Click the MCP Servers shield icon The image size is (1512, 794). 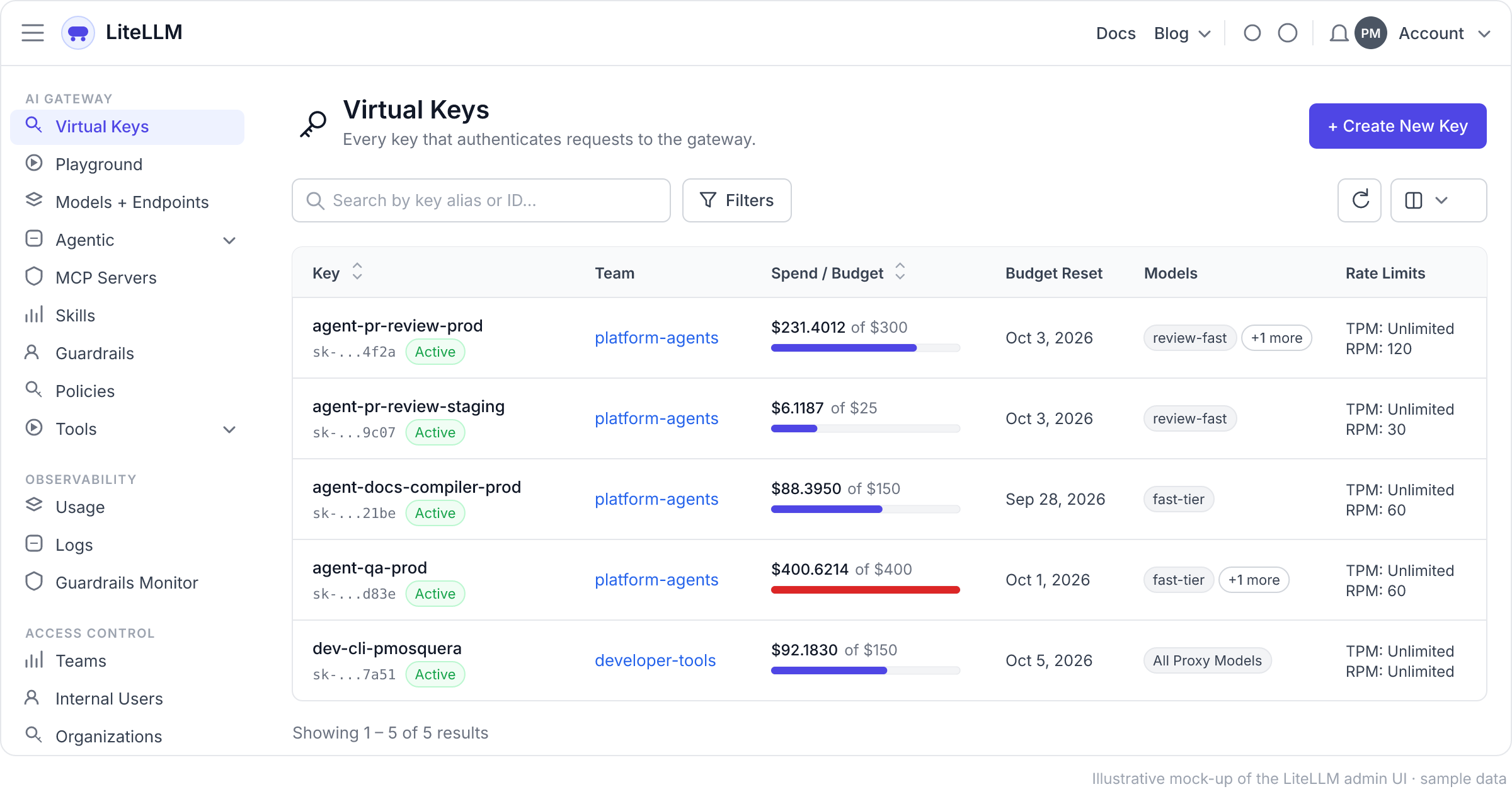pyautogui.click(x=34, y=276)
